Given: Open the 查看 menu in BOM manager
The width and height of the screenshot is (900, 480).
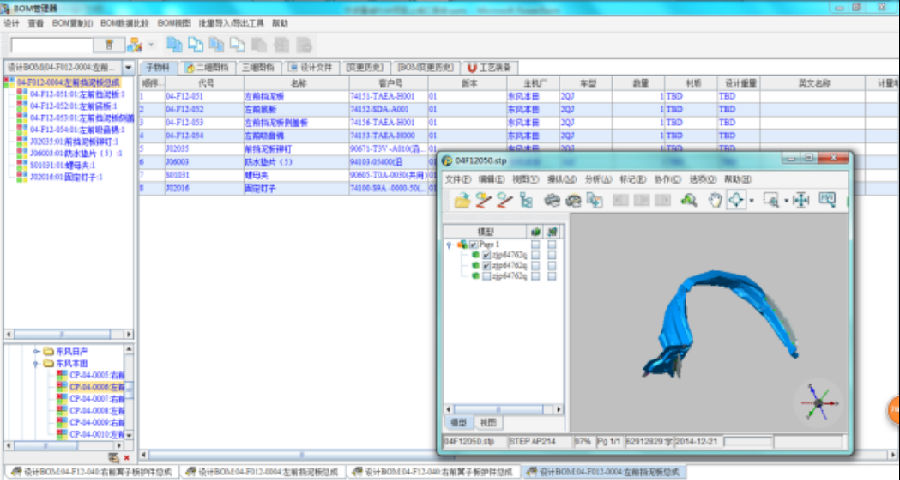Looking at the screenshot, I should point(36,24).
